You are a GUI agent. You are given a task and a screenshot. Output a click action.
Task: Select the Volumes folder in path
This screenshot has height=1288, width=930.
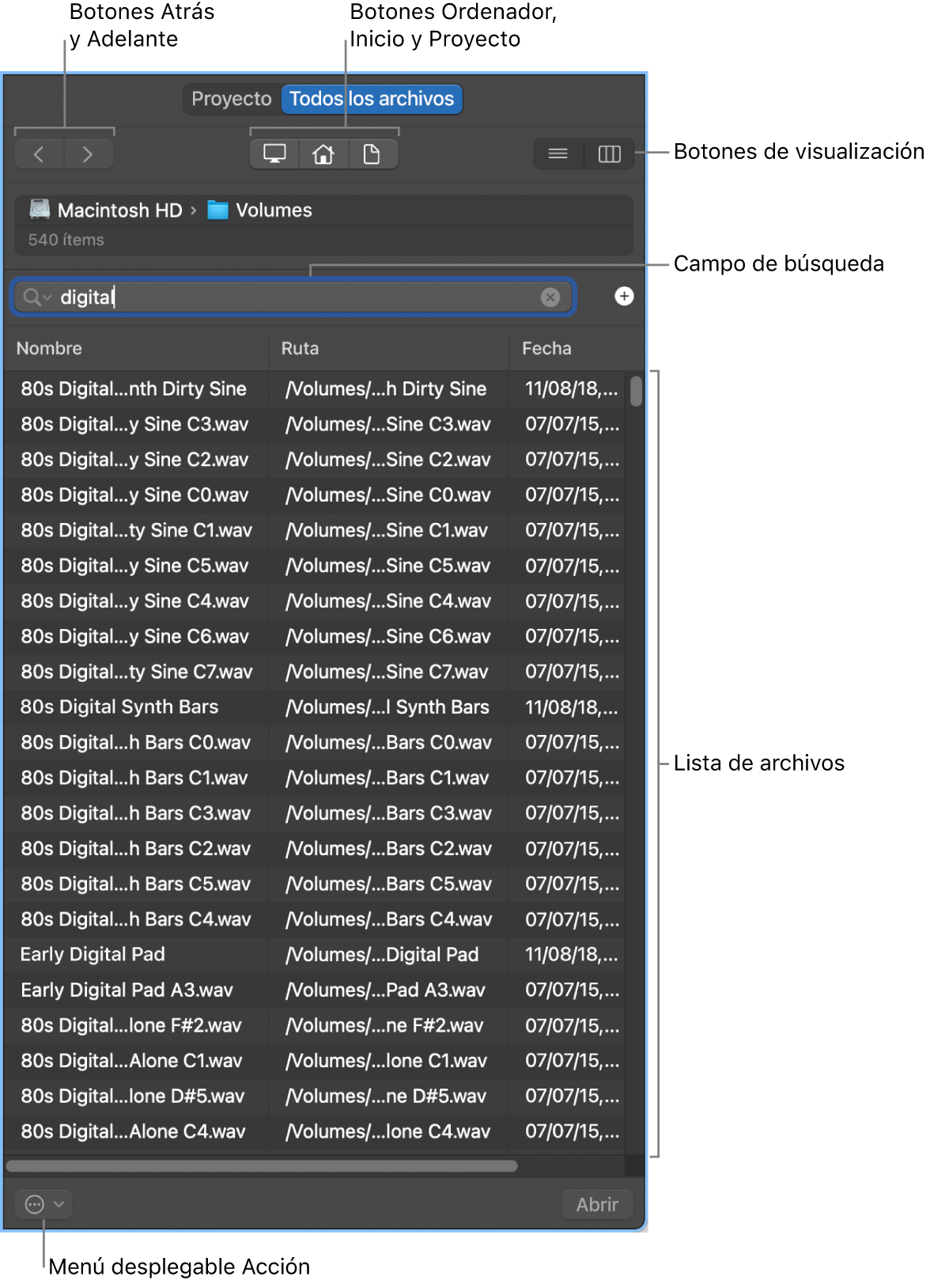(261, 210)
